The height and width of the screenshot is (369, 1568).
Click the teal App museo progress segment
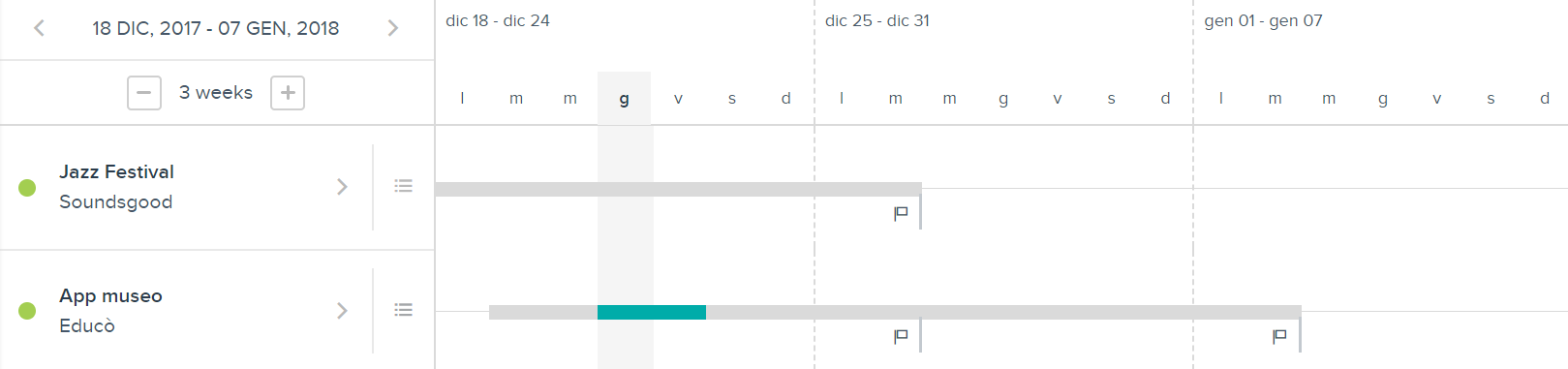pyautogui.click(x=652, y=312)
